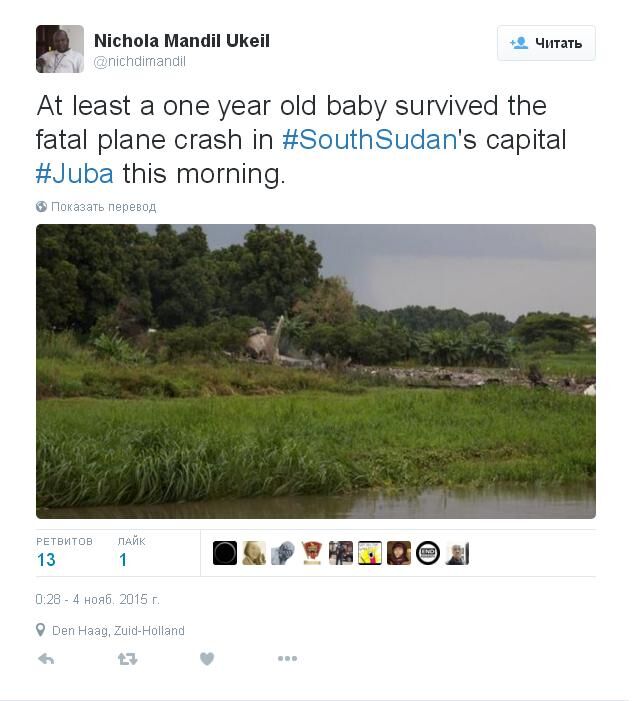The height and width of the screenshot is (701, 640).
Task: Enlarge the plane crash photo
Action: click(x=316, y=371)
